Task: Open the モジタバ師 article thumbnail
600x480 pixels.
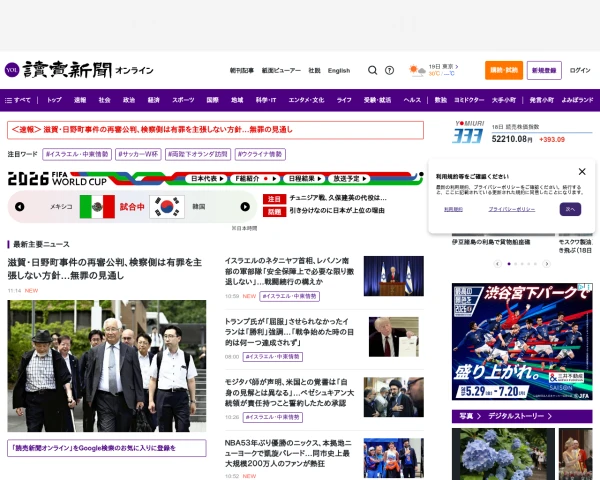Action: (x=394, y=397)
